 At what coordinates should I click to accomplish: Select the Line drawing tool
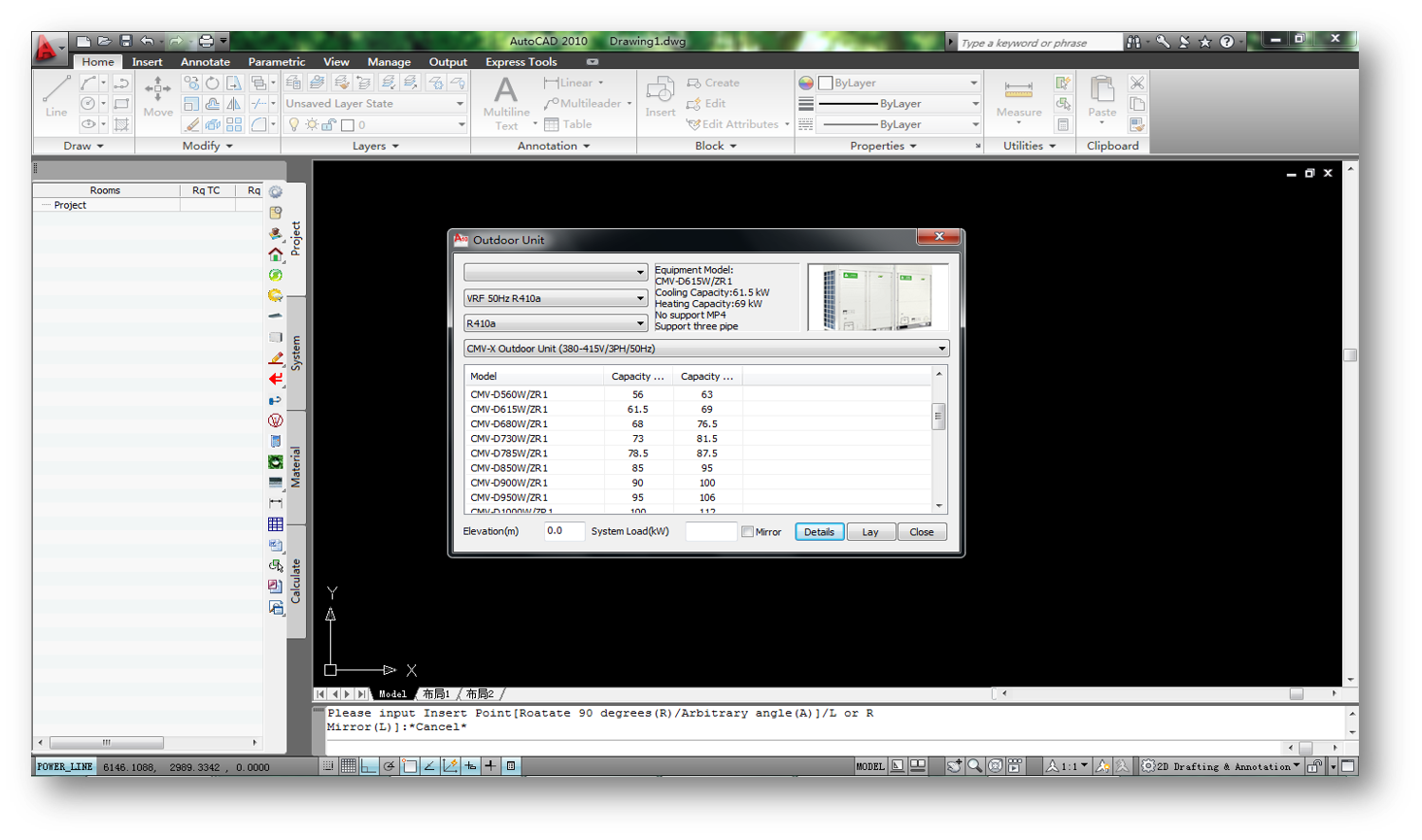pos(56,96)
